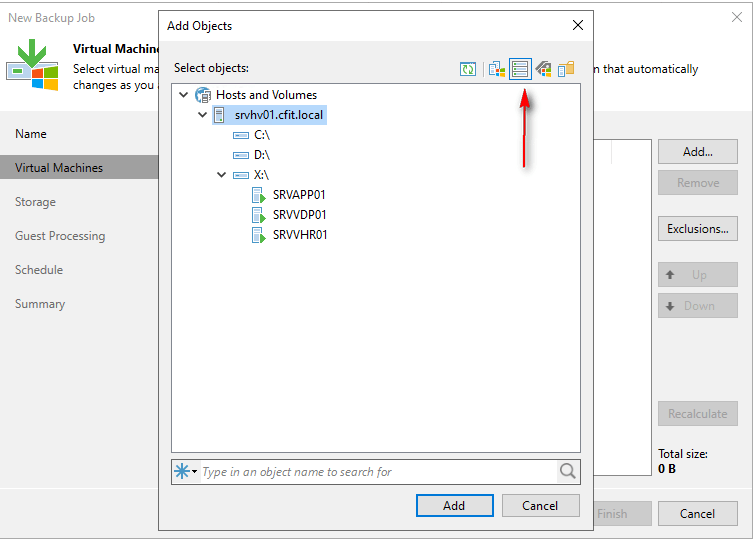Select the D:\ volume in the tree
The image size is (753, 540).
tap(262, 155)
